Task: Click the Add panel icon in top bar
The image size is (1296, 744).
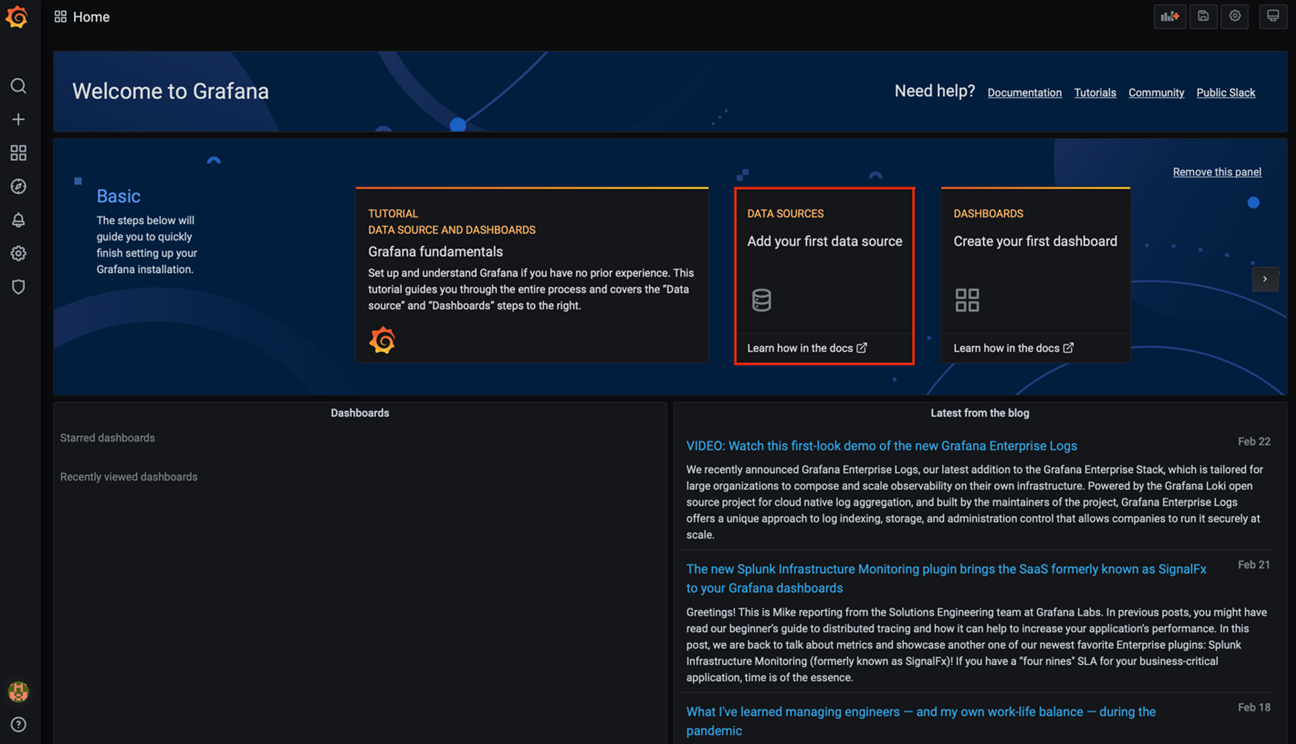Action: click(x=1170, y=16)
